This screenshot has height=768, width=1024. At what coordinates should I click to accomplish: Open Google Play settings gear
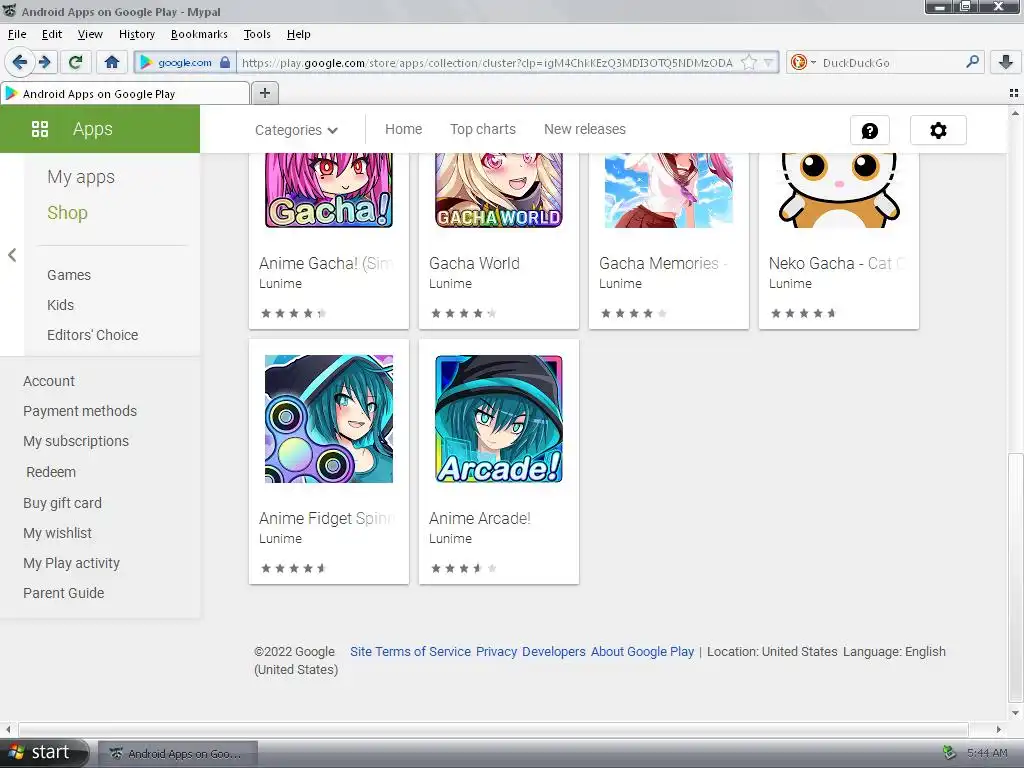click(x=938, y=131)
